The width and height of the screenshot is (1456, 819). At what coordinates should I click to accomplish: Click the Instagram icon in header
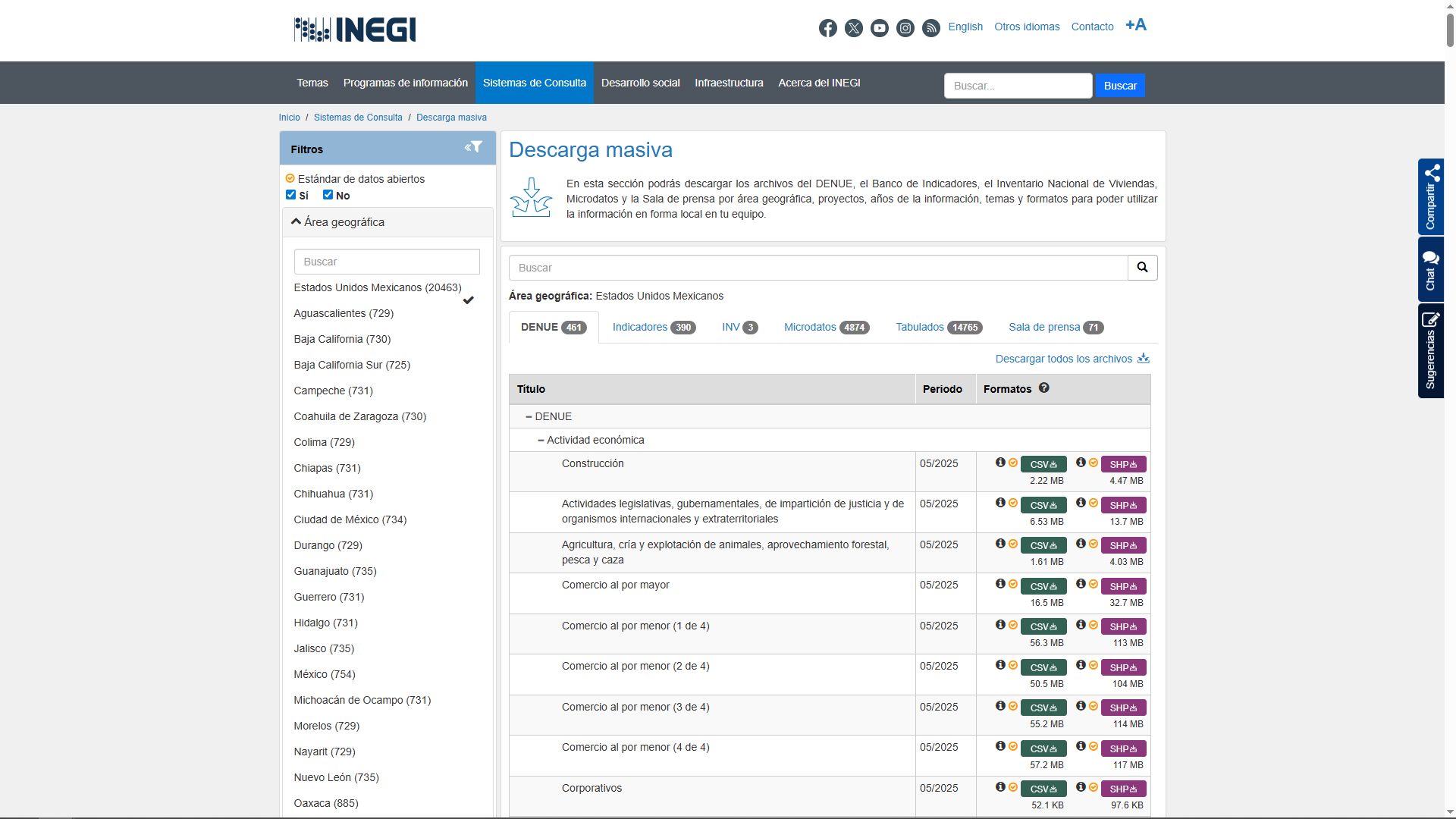pos(905,28)
